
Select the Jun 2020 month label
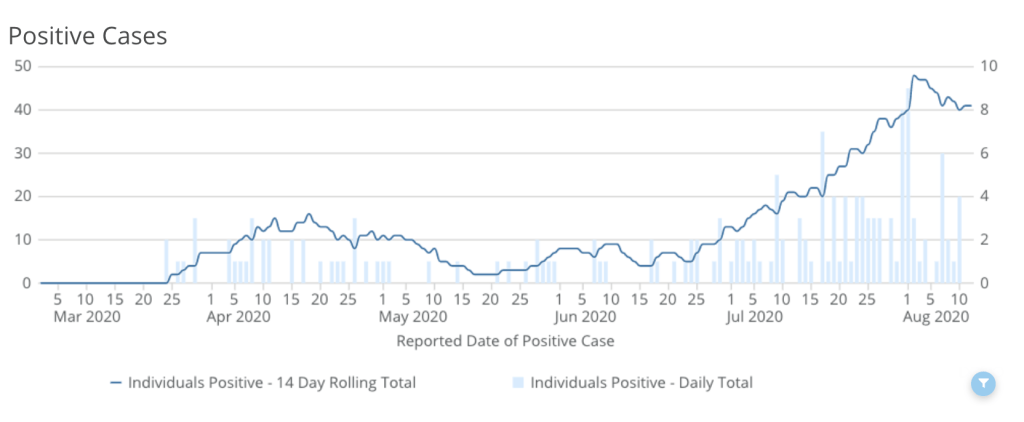click(x=584, y=318)
